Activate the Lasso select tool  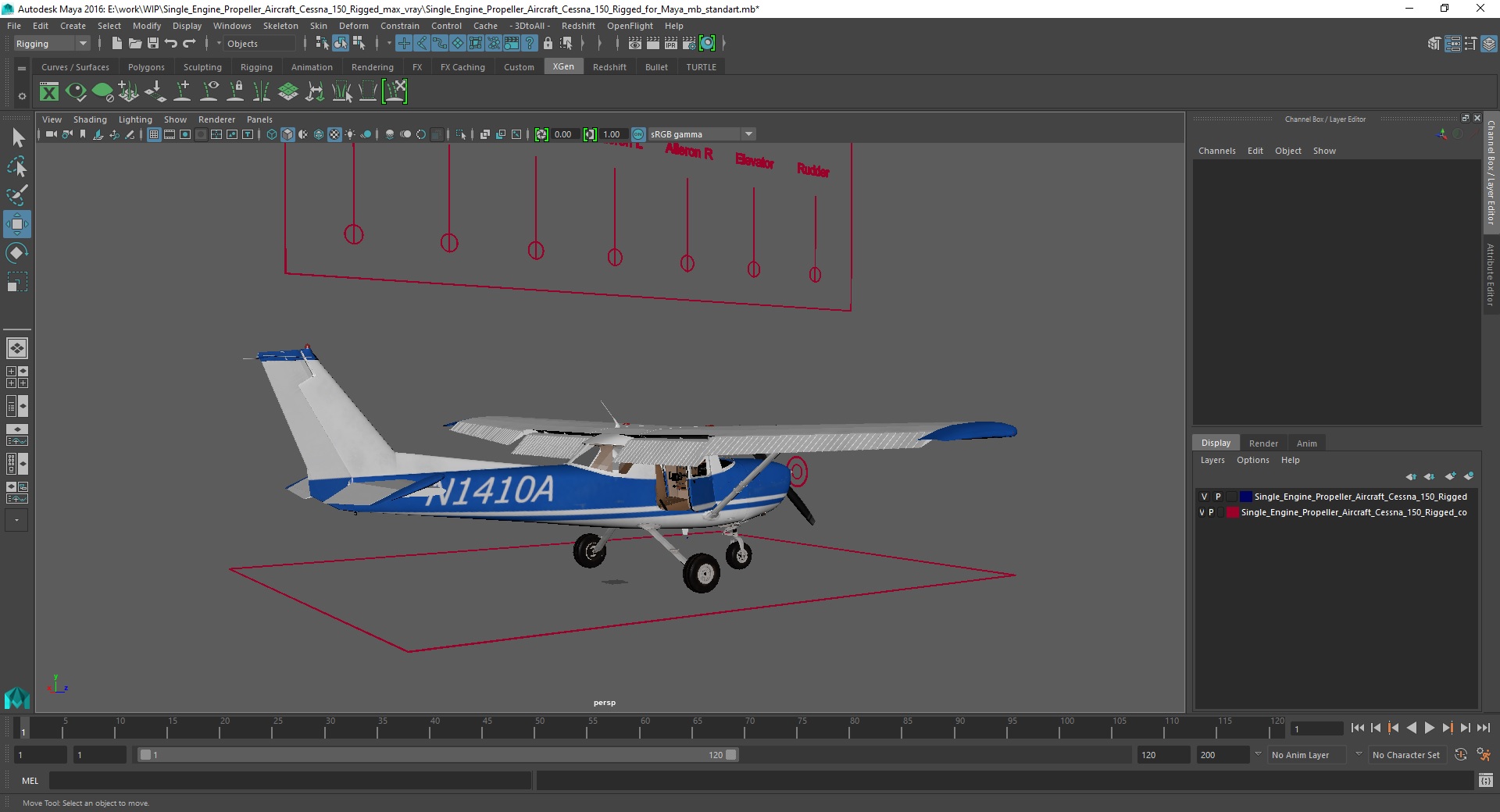tap(17, 167)
